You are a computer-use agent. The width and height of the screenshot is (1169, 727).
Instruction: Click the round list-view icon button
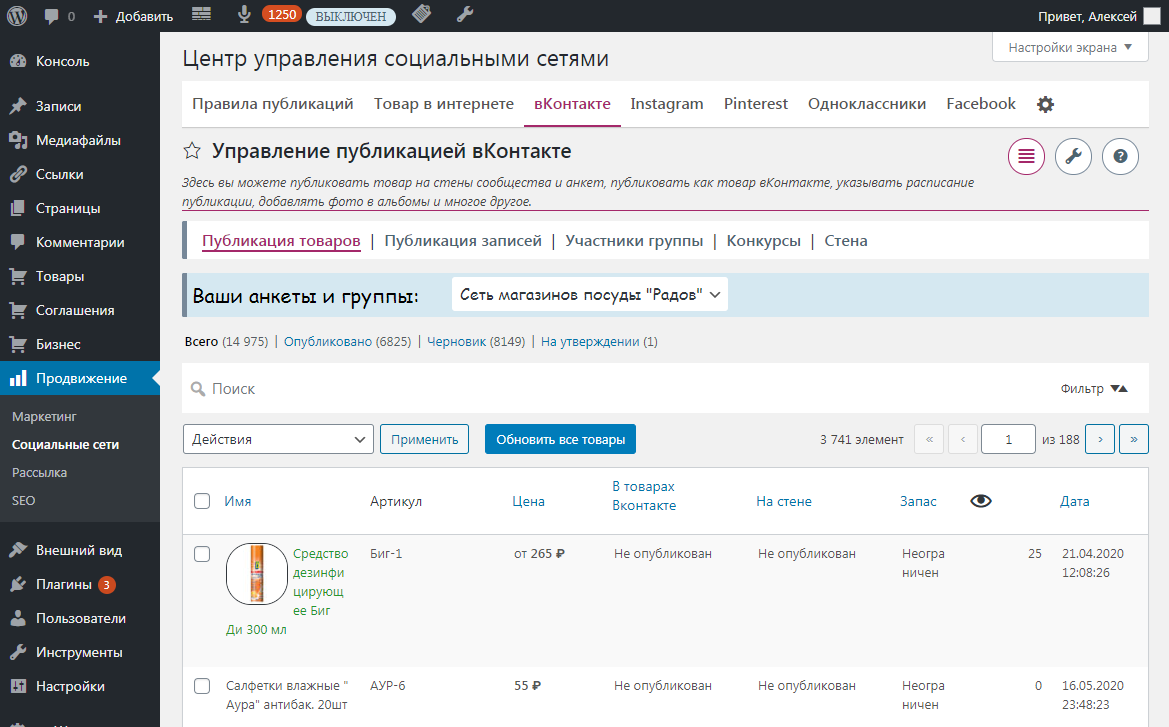(1027, 157)
